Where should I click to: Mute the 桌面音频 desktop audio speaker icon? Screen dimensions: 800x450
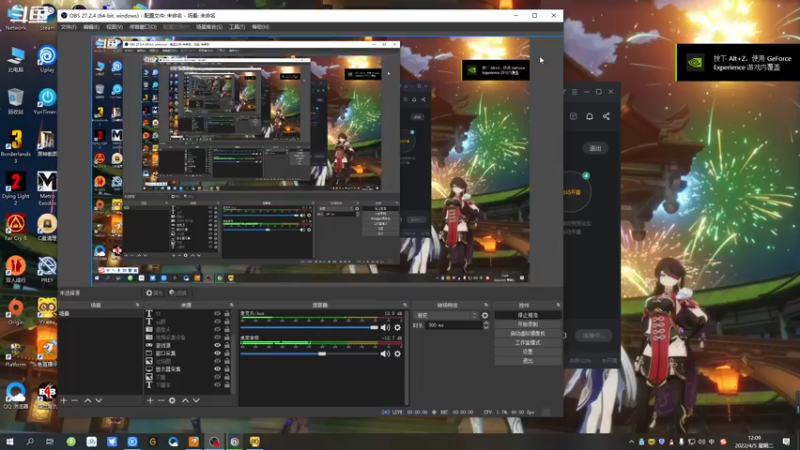385,354
